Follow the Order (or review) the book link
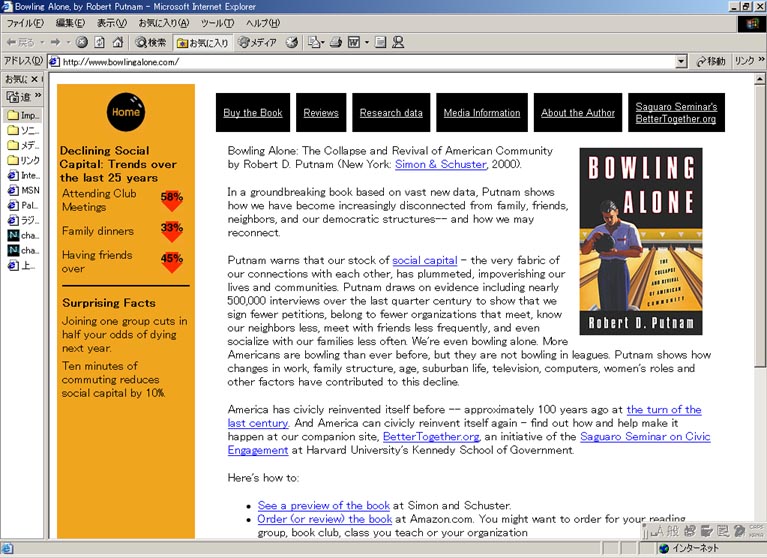This screenshot has height=558, width=767. point(325,519)
